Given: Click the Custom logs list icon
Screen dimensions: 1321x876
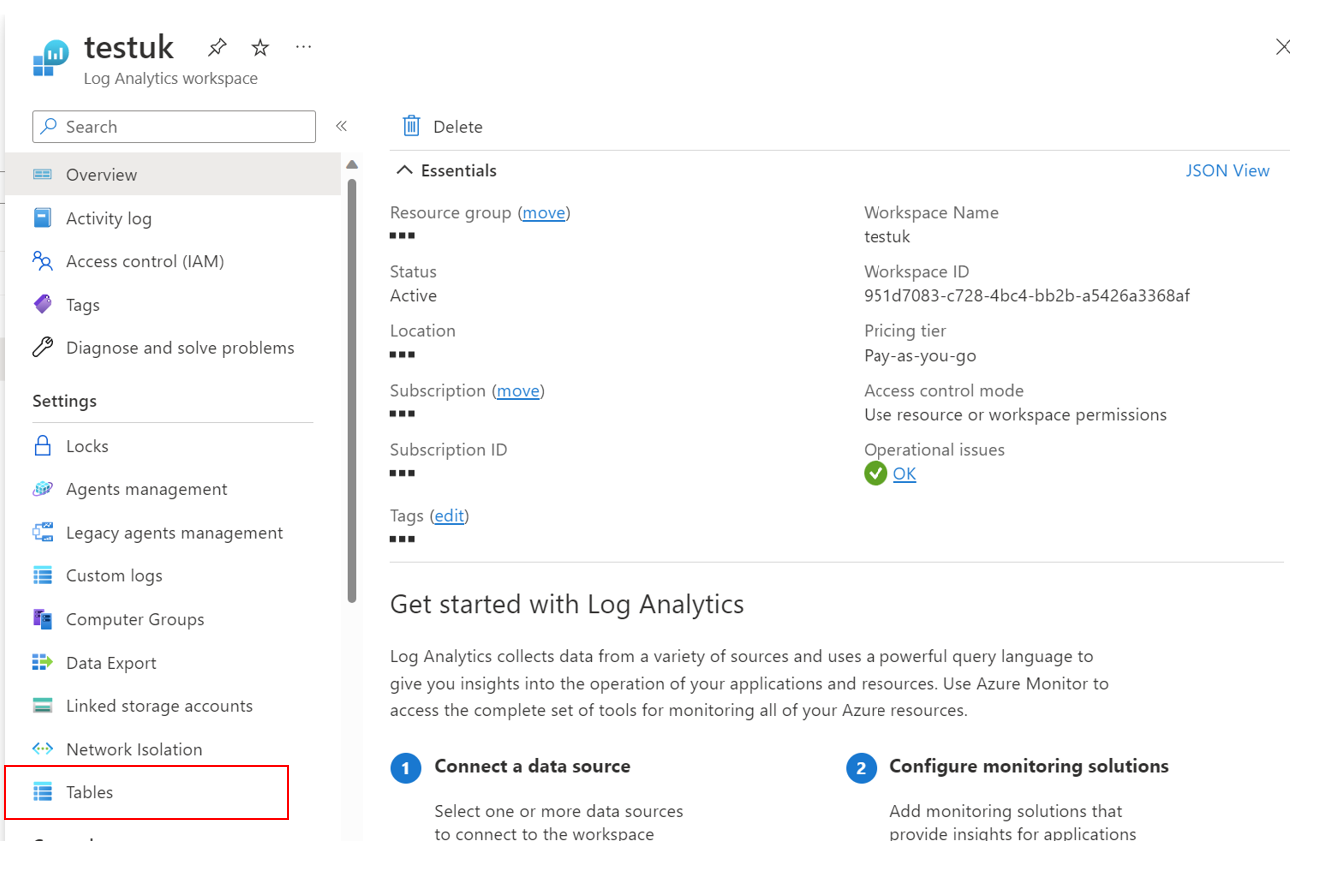Looking at the screenshot, I should pyautogui.click(x=42, y=575).
